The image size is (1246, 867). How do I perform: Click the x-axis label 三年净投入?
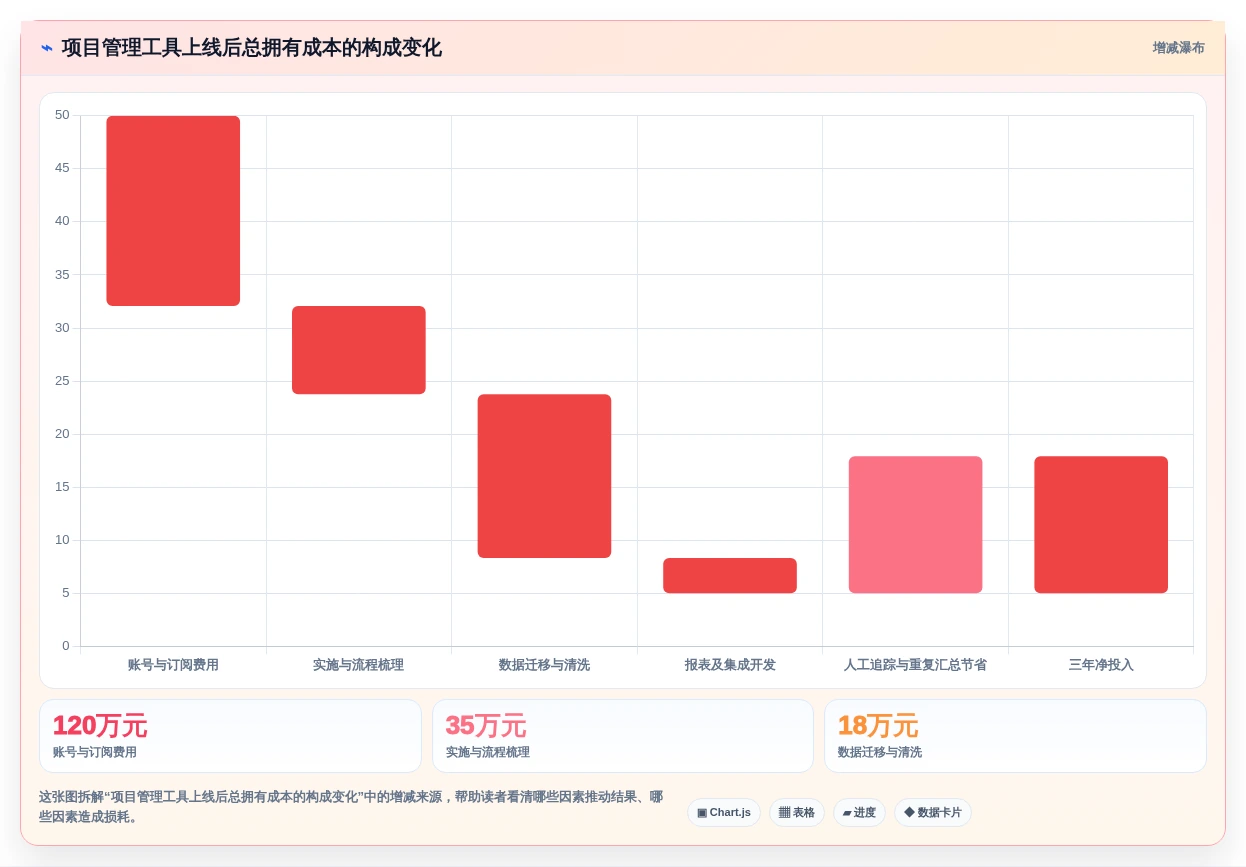coord(1101,665)
